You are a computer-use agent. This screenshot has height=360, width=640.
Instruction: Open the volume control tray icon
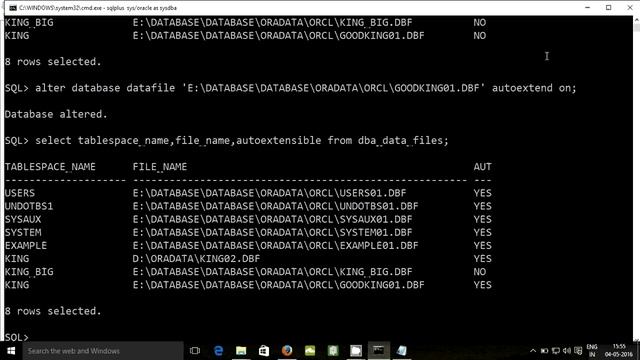567,351
